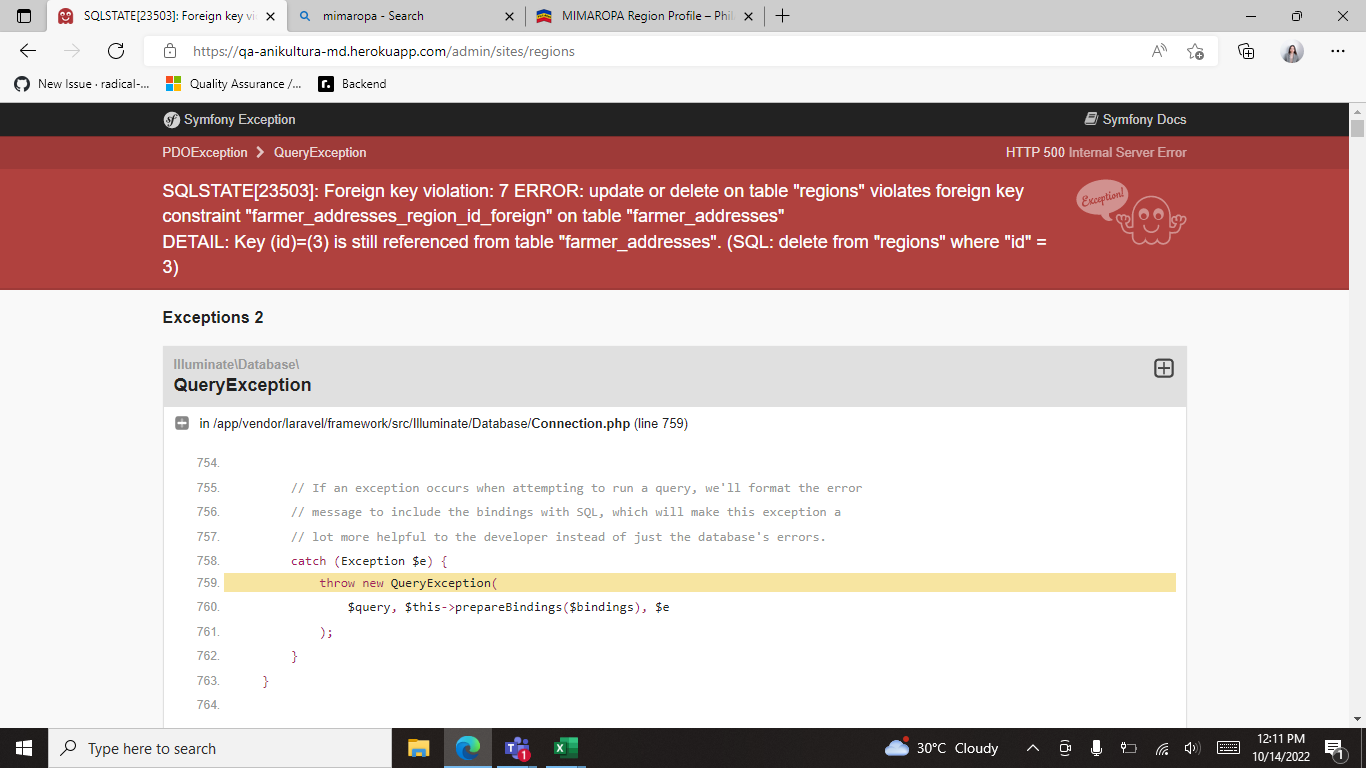Toggle the touch keyboard from the system tray
The image size is (1366, 768).
pos(1228,748)
